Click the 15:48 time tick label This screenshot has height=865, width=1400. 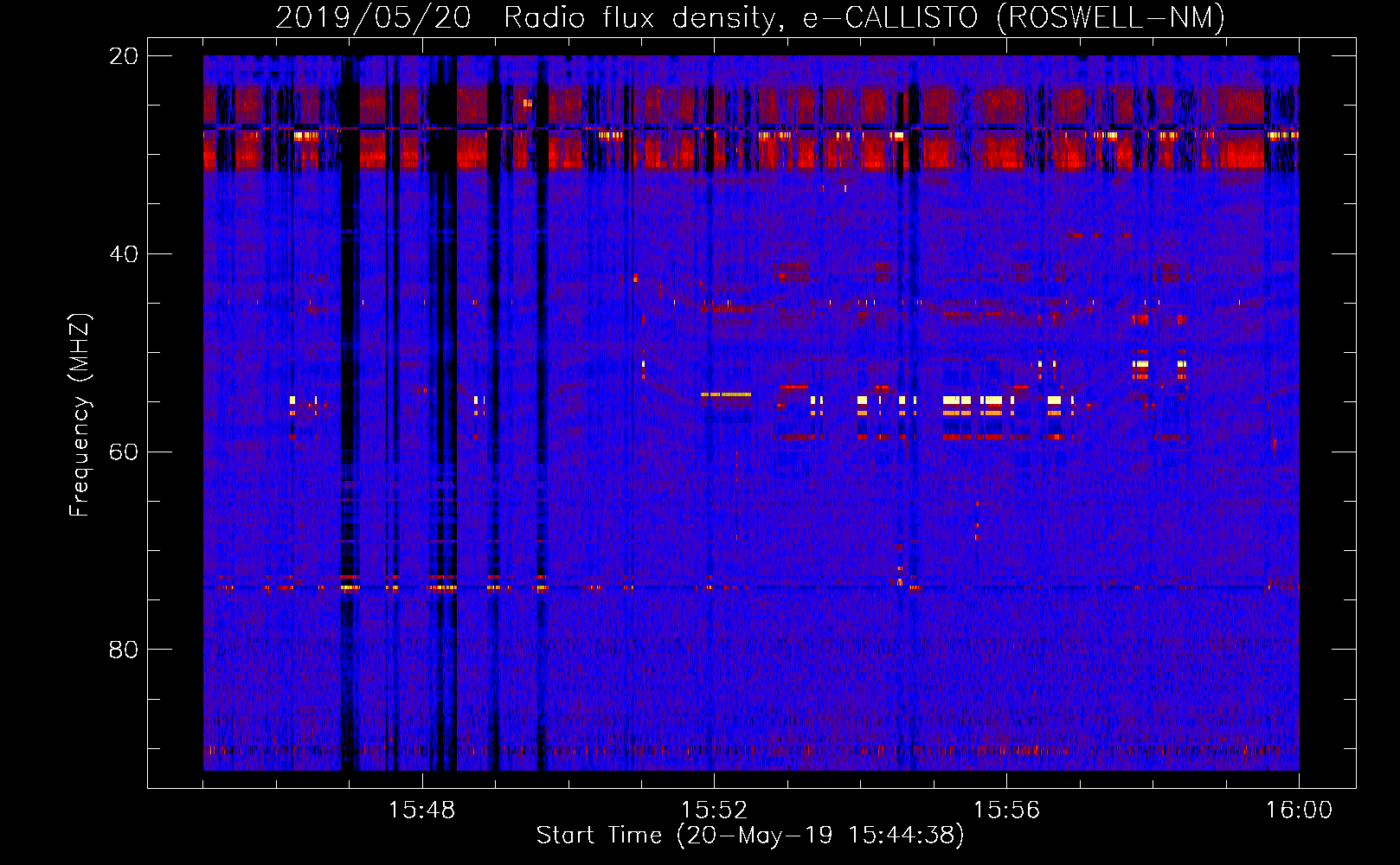coord(421,811)
